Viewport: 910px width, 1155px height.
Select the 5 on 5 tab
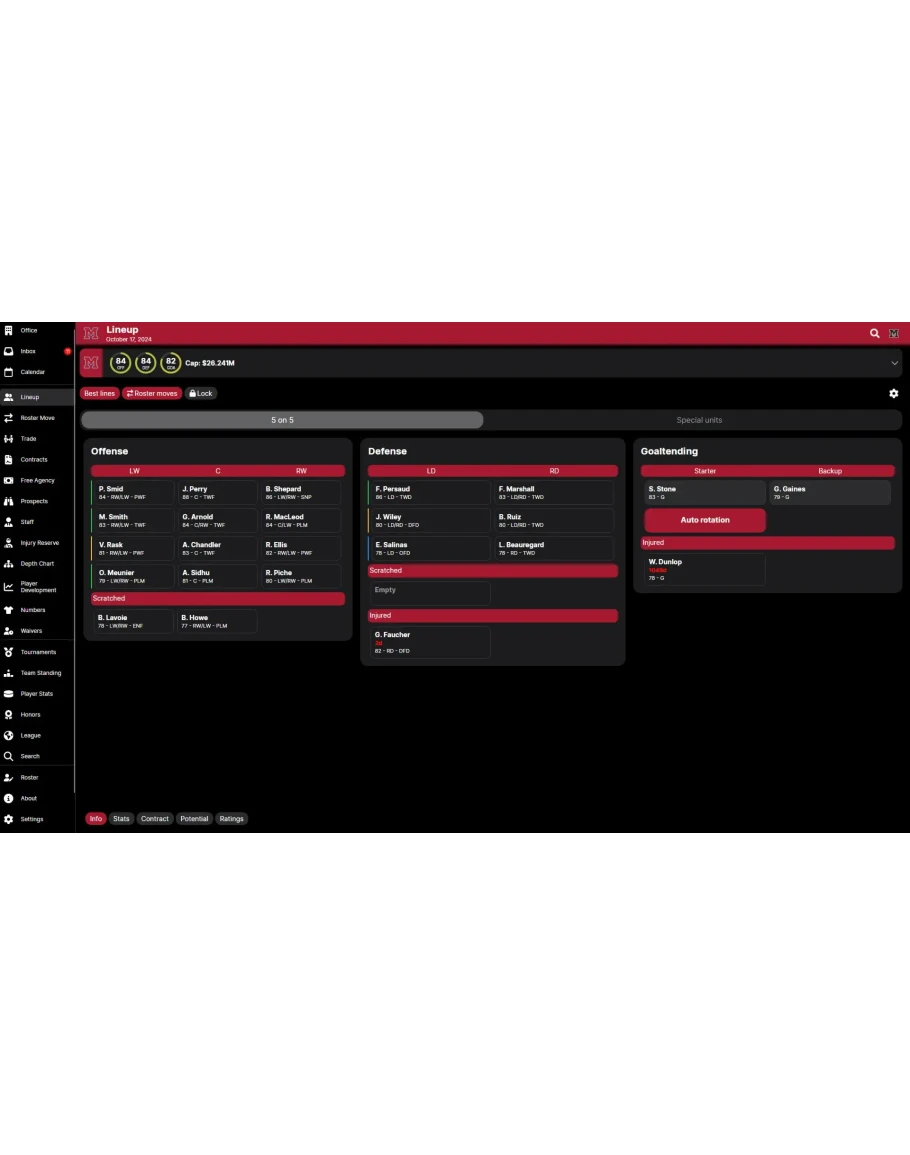282,420
